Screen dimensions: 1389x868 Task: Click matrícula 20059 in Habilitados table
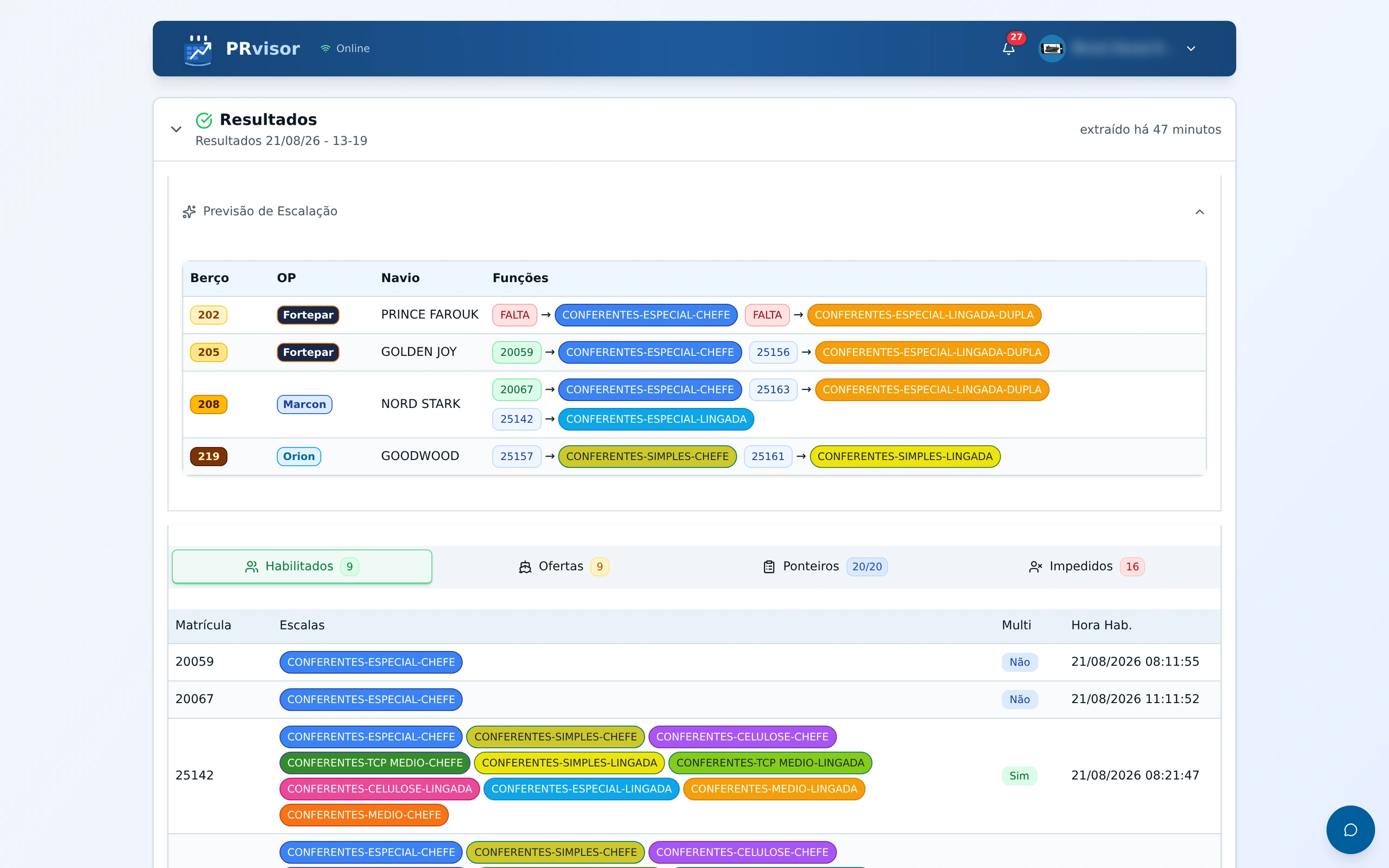point(195,662)
